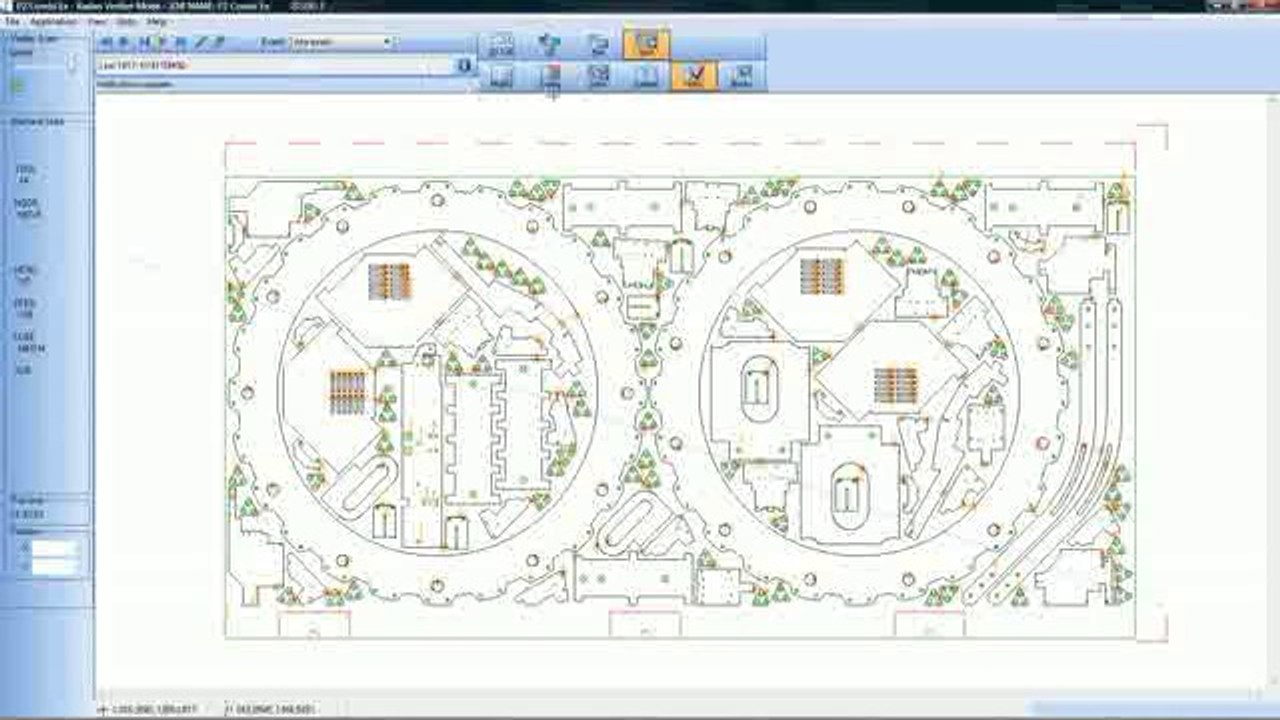Open the Application menu

click(54, 21)
